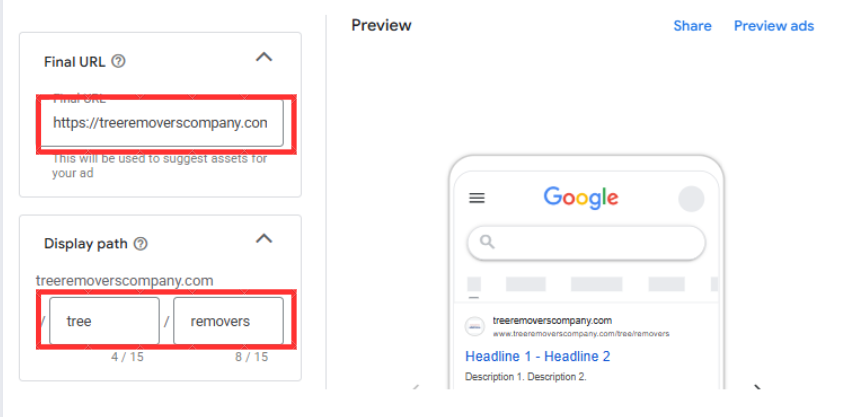Click the search box in phone preview
Viewport: 843px width, 417px height.
click(586, 243)
